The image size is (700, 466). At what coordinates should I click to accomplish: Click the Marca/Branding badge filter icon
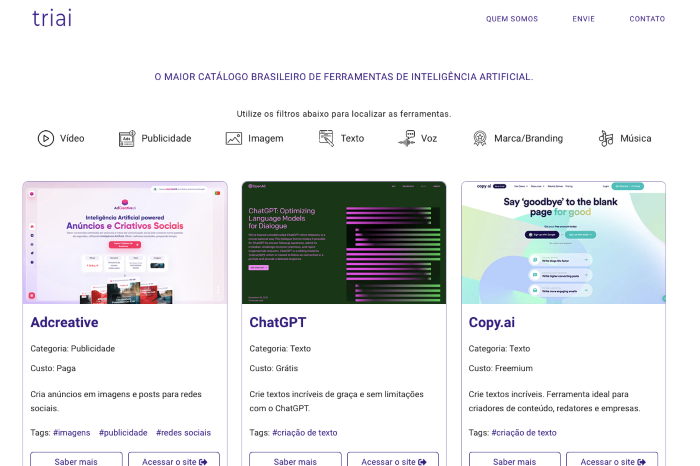tap(480, 138)
